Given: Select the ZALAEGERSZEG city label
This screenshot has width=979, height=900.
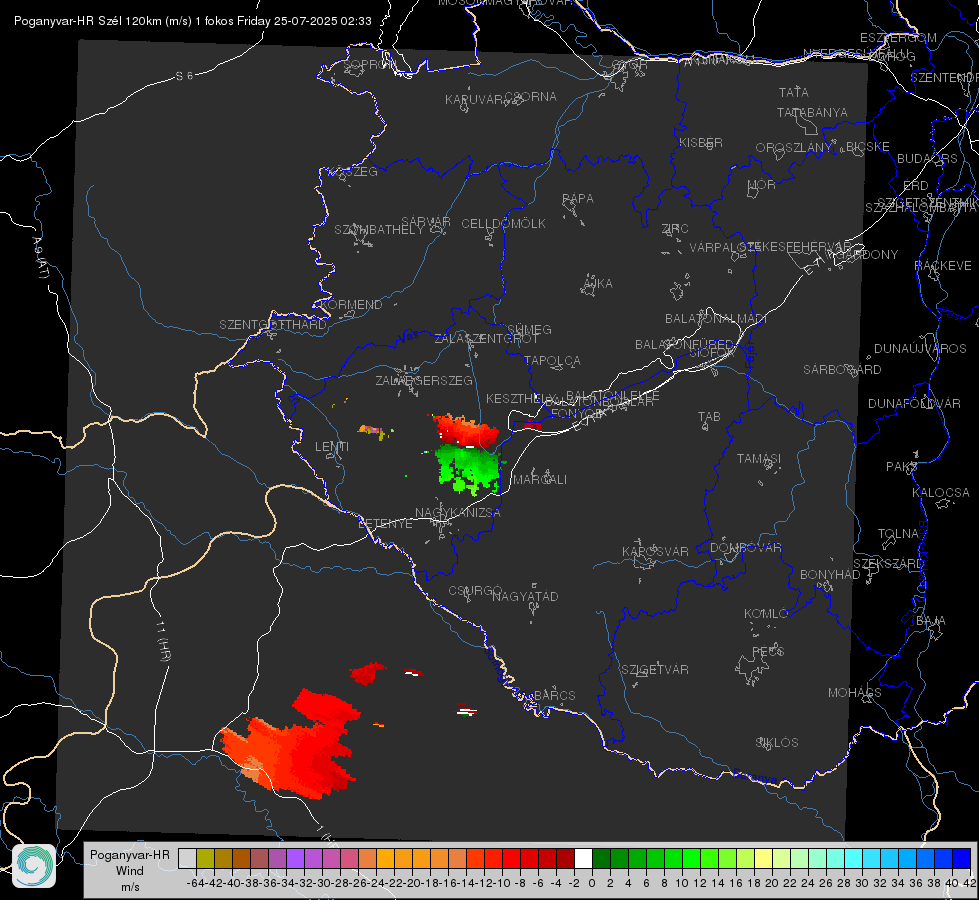Looking at the screenshot, I should pos(424,380).
